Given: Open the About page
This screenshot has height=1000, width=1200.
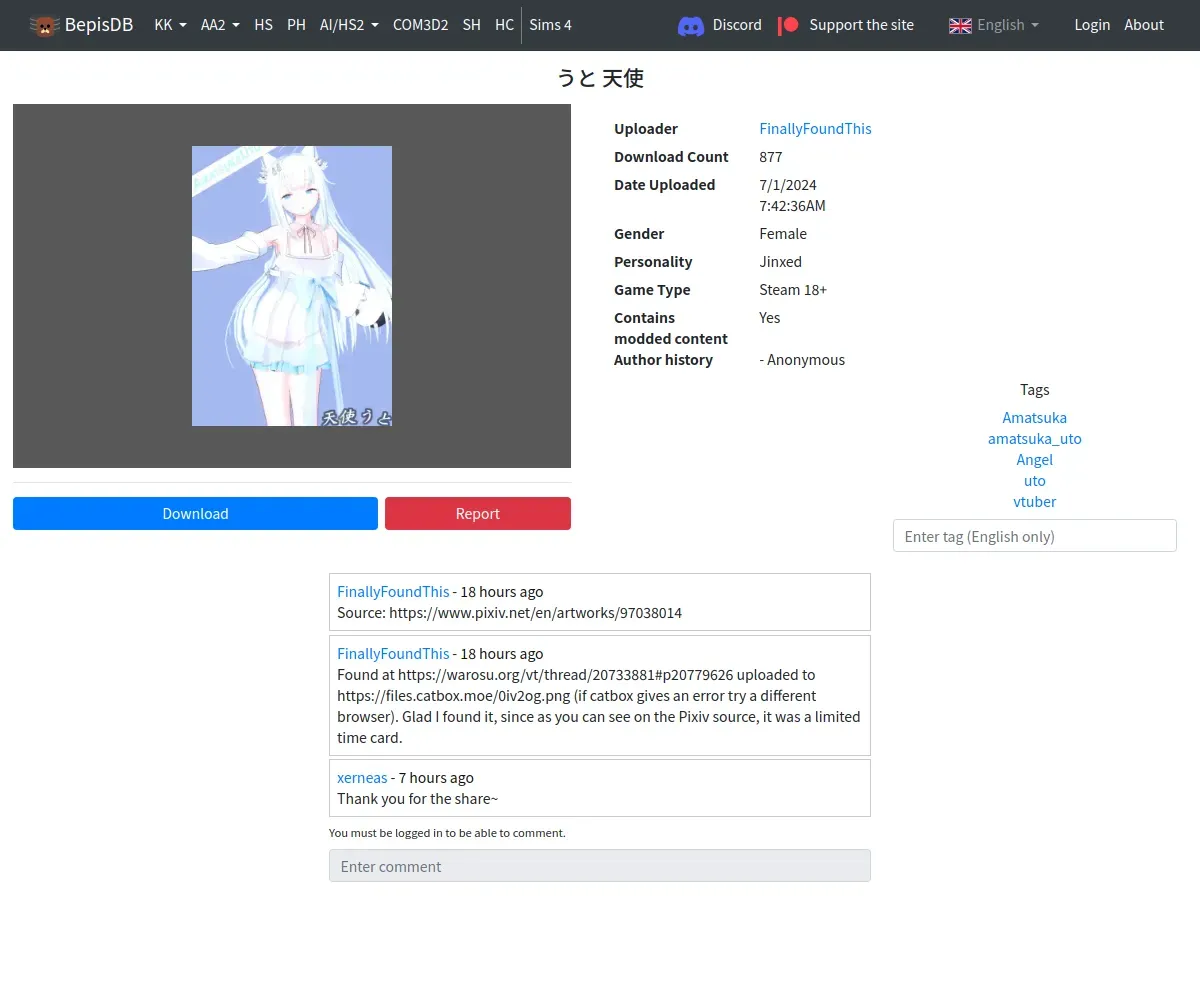Looking at the screenshot, I should [x=1144, y=25].
